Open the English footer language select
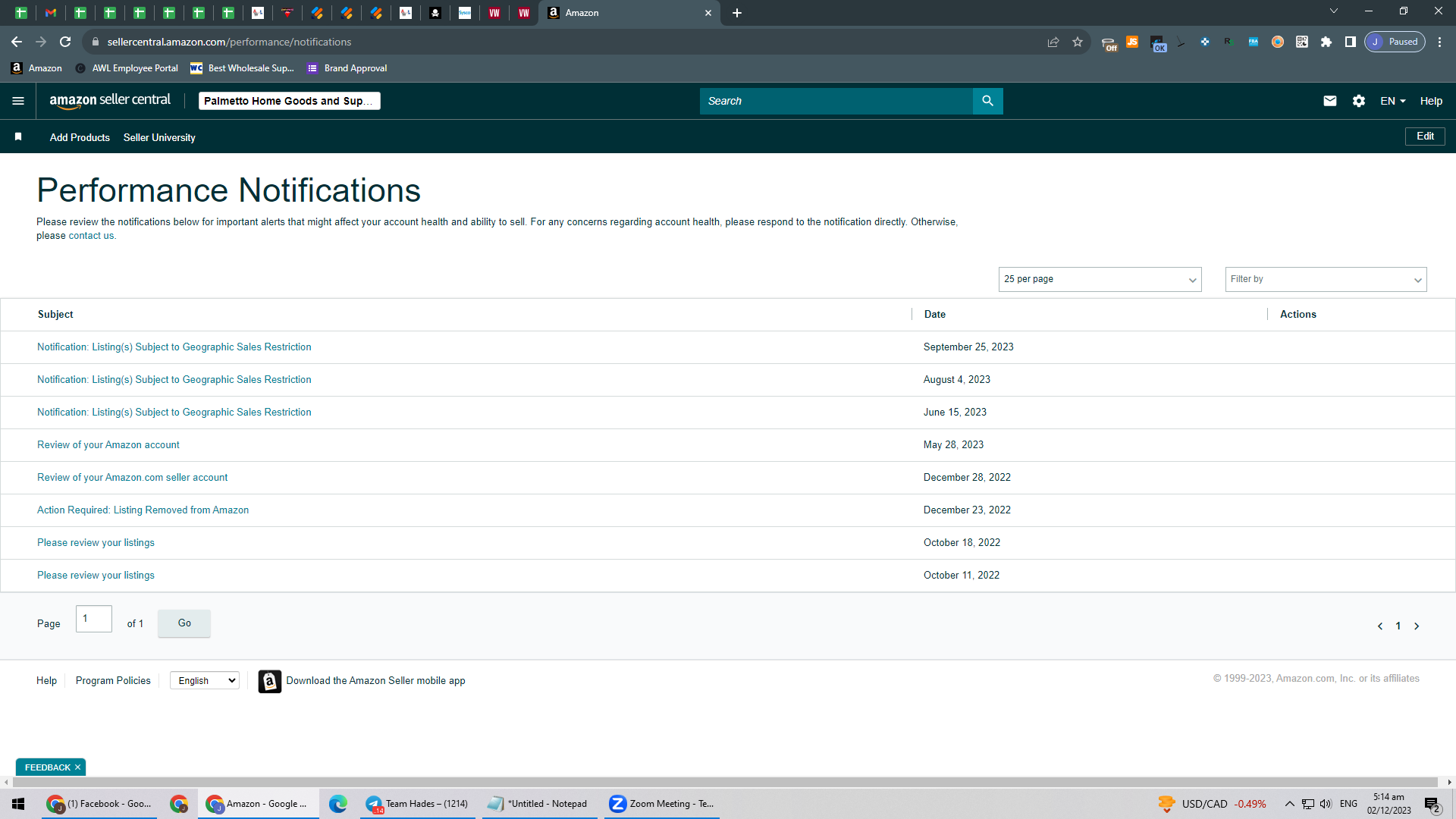The height and width of the screenshot is (819, 1456). (205, 681)
